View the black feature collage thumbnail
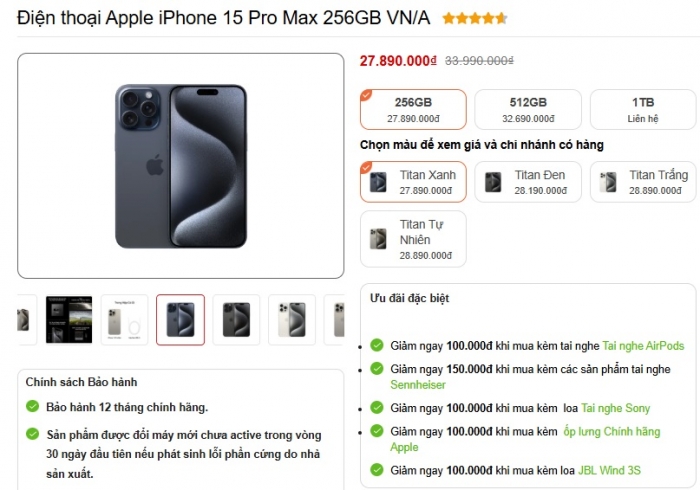 tap(69, 320)
